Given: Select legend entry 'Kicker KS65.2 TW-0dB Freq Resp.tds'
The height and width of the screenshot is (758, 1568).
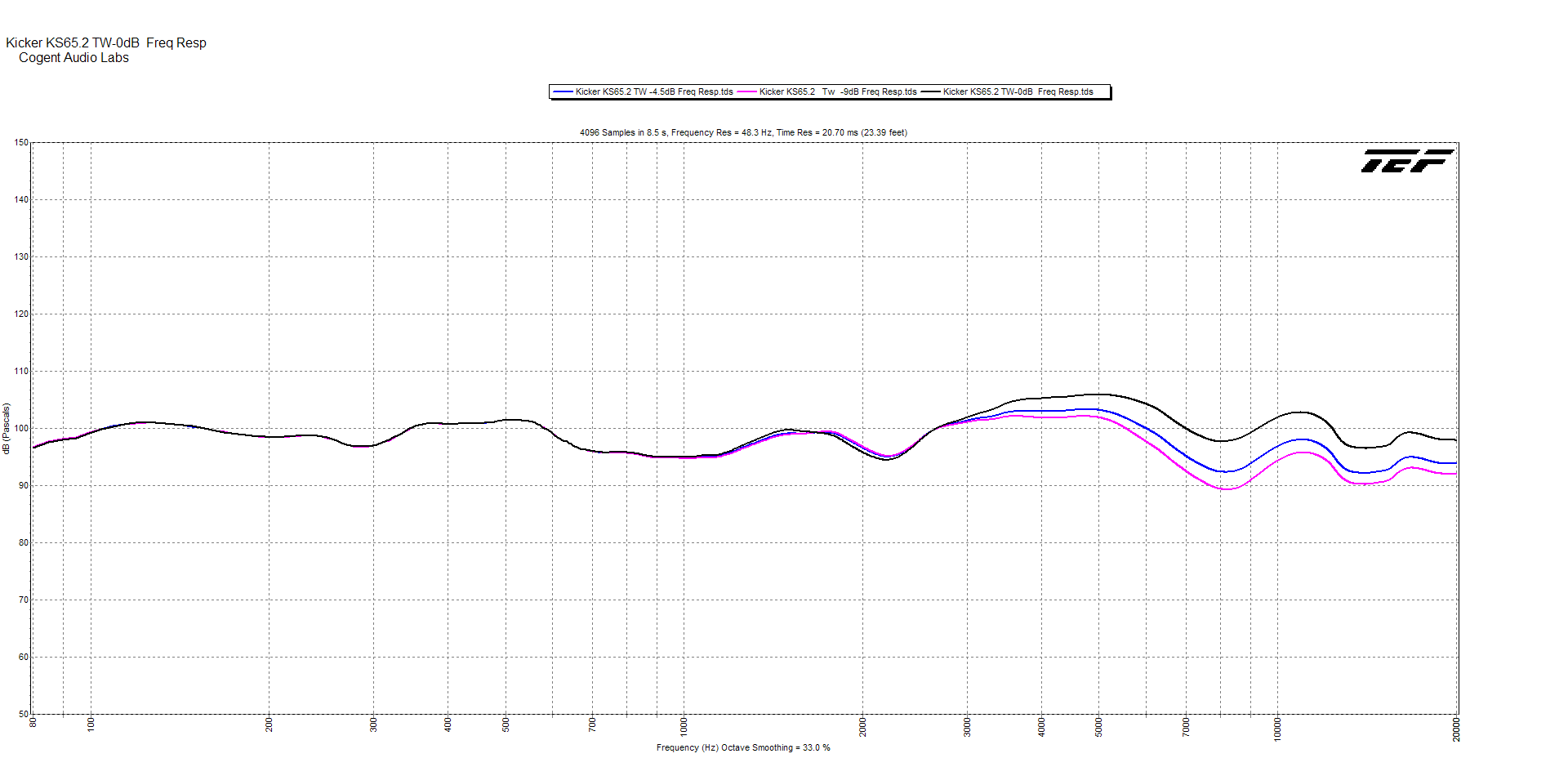Looking at the screenshot, I should pyautogui.click(x=1018, y=91).
